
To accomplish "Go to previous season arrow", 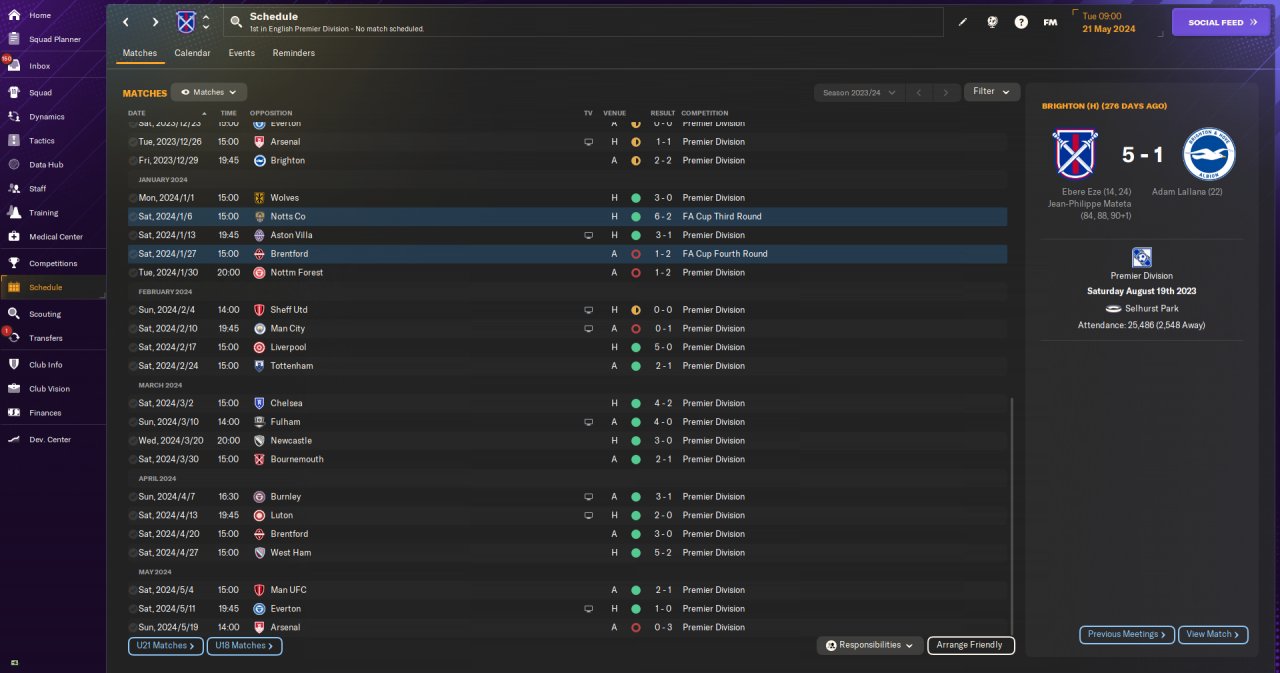I will (919, 92).
